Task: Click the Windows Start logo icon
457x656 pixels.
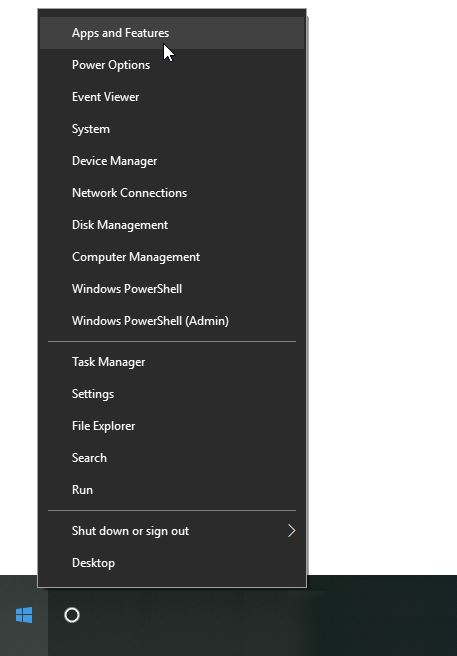Action: tap(24, 615)
